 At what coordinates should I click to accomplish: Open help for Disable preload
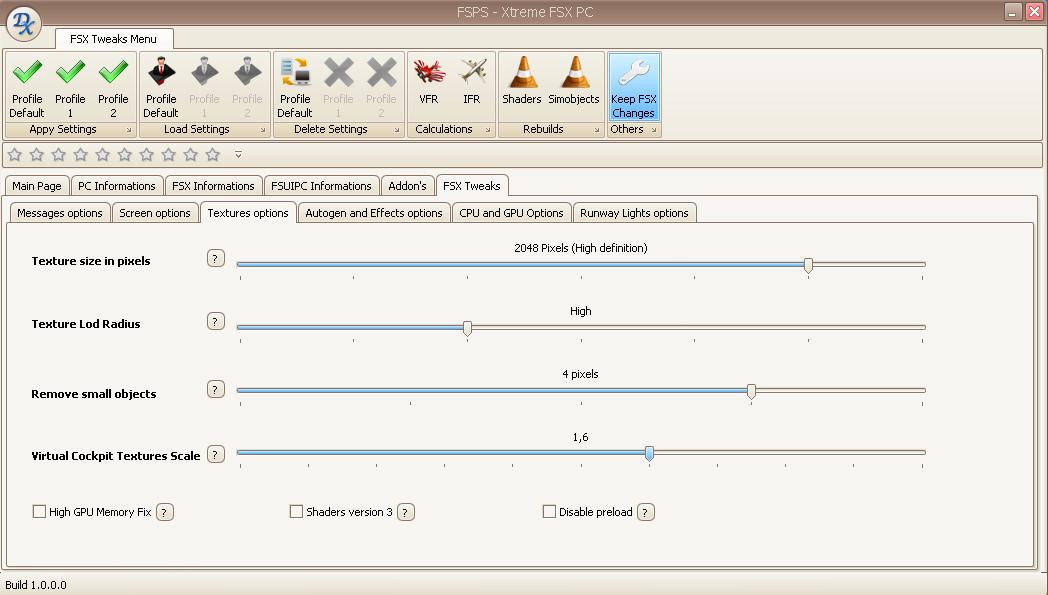click(646, 512)
